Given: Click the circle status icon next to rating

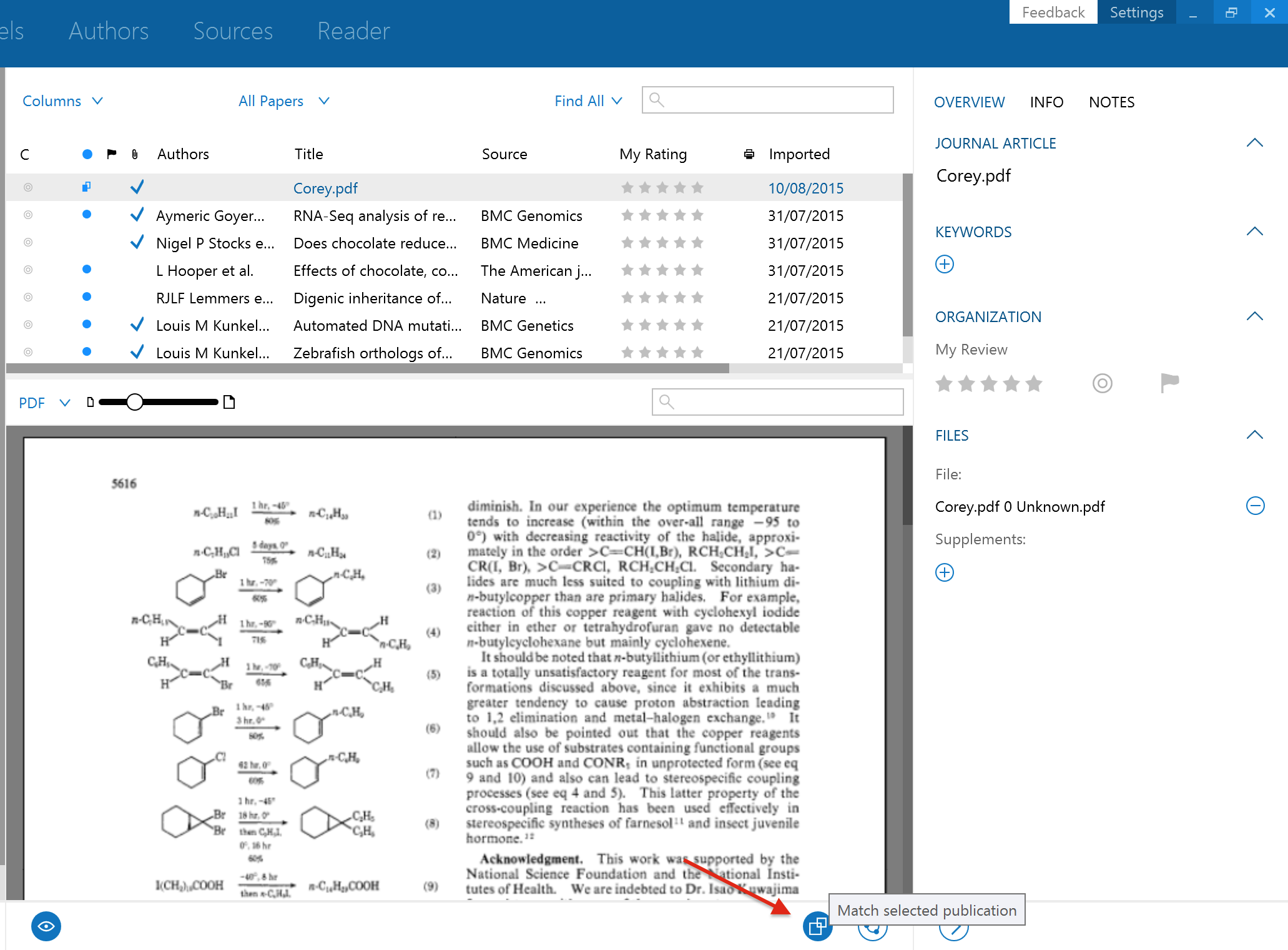Looking at the screenshot, I should [x=1102, y=382].
